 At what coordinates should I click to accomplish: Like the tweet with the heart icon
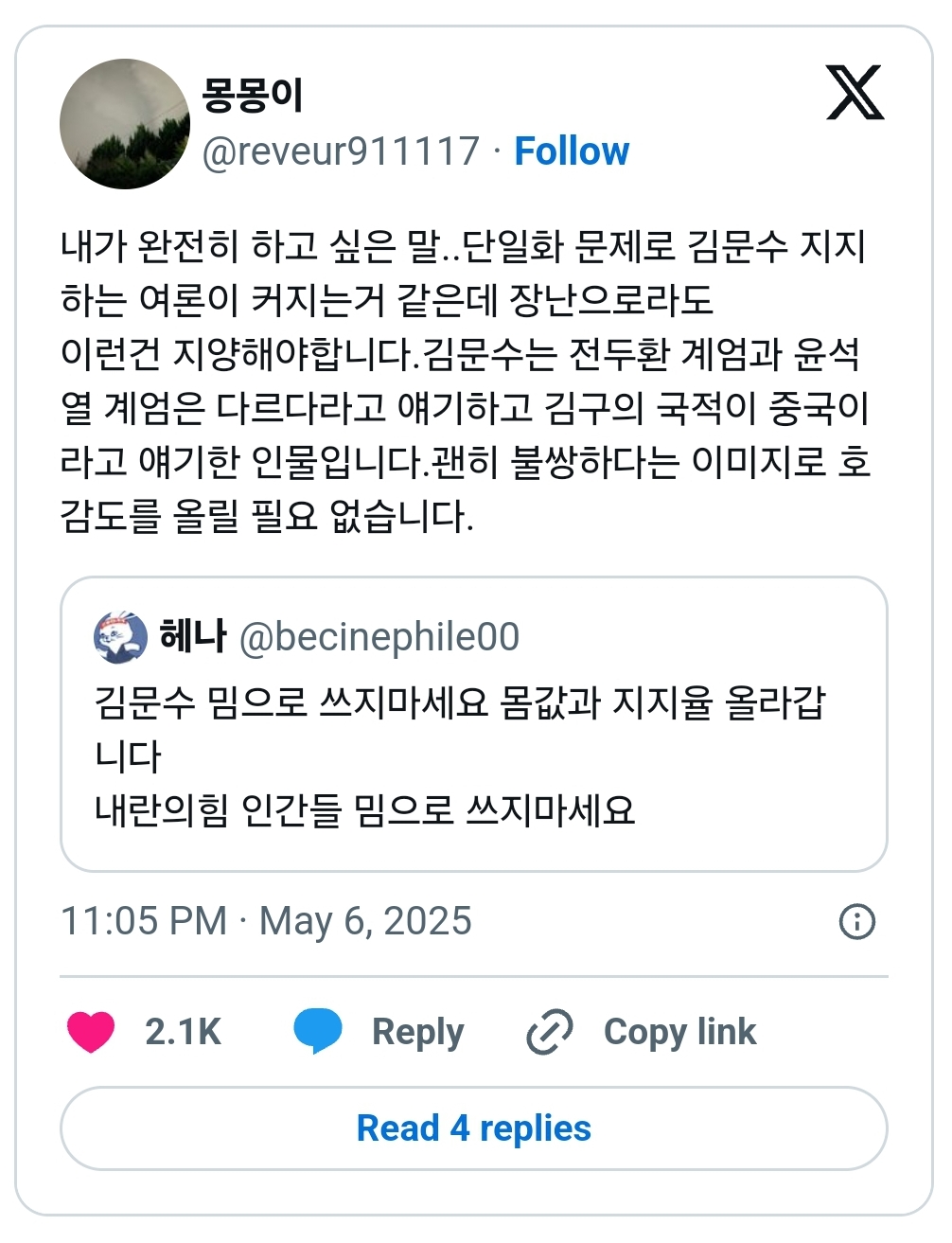91,1031
